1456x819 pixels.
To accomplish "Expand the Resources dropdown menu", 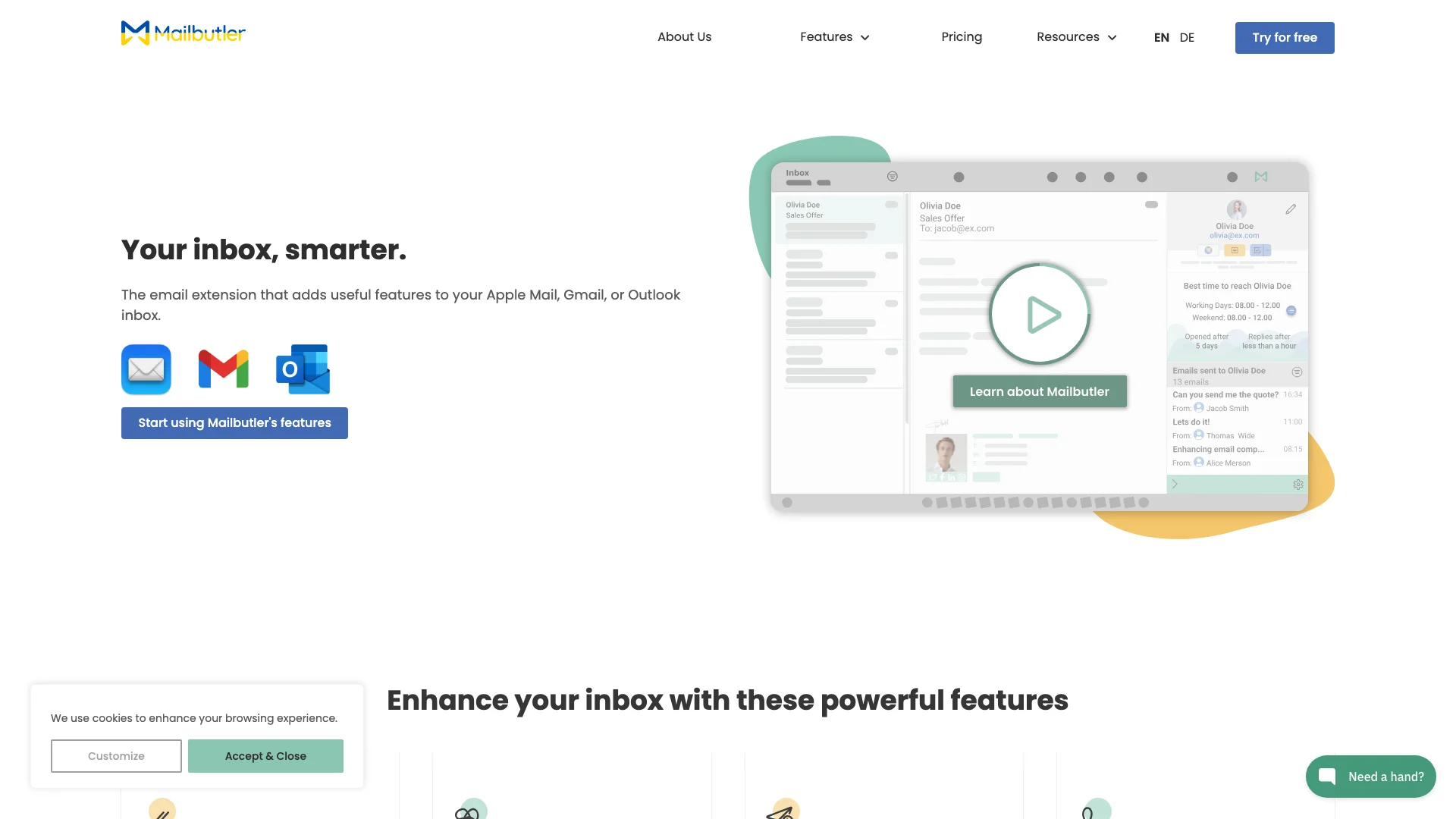I will point(1077,37).
